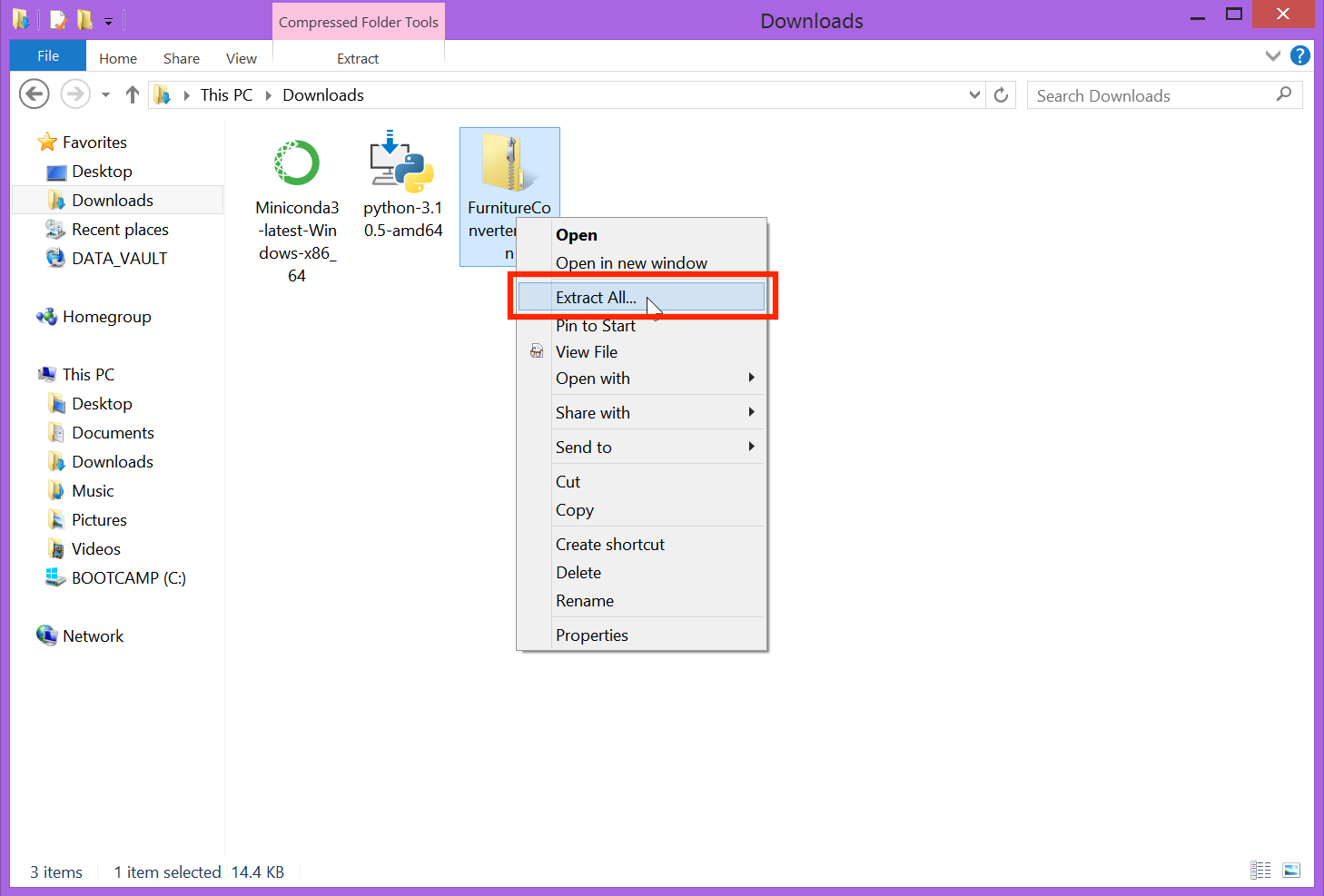Click the Help question mark icon
The width and height of the screenshot is (1324, 896).
[x=1299, y=55]
